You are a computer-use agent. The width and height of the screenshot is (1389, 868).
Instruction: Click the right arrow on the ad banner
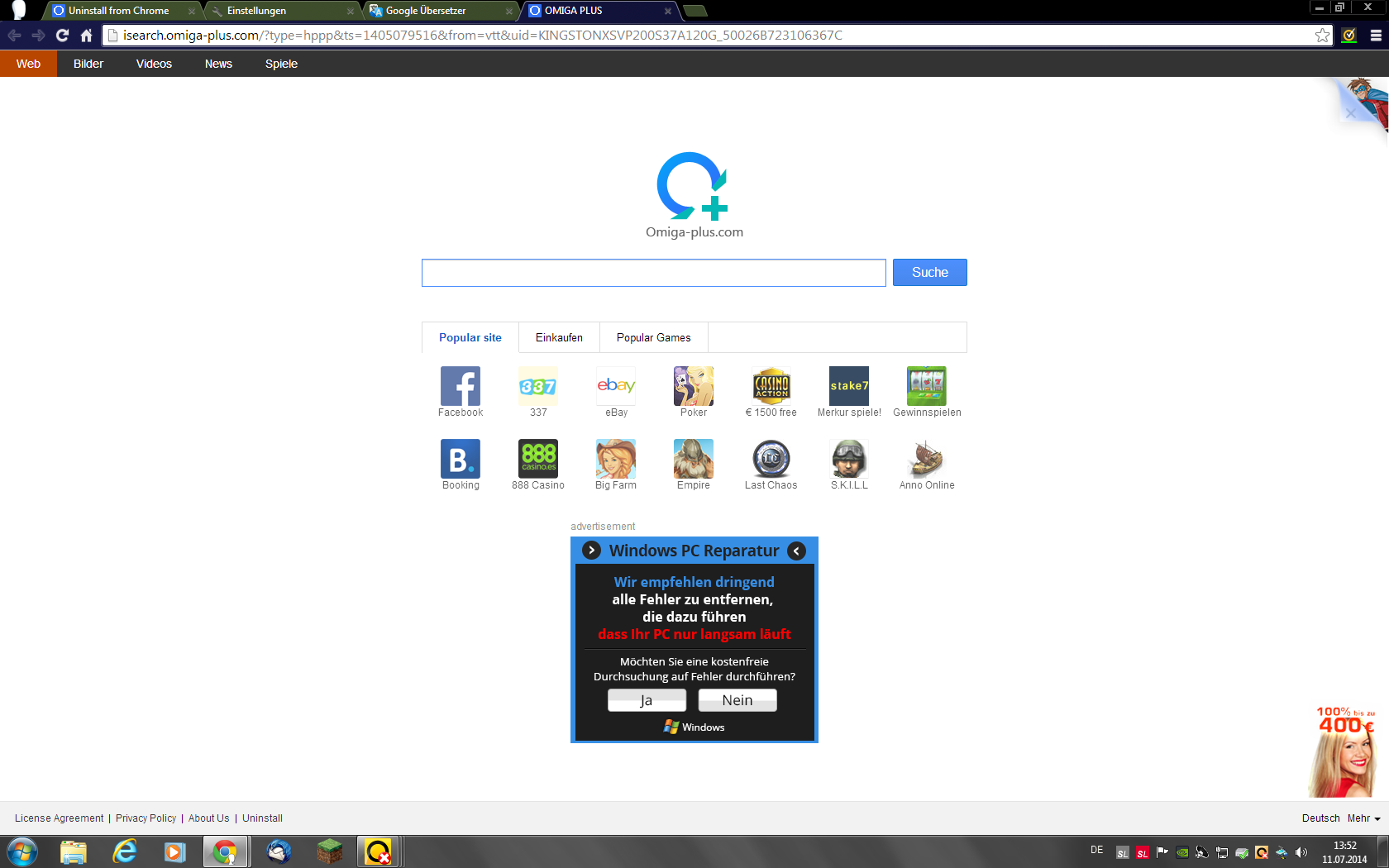point(591,551)
